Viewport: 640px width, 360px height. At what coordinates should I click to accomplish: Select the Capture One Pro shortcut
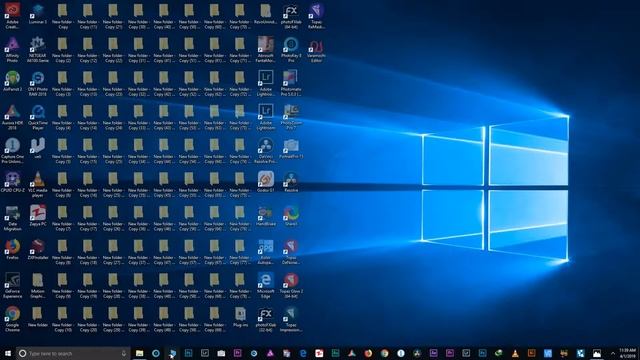(x=12, y=151)
